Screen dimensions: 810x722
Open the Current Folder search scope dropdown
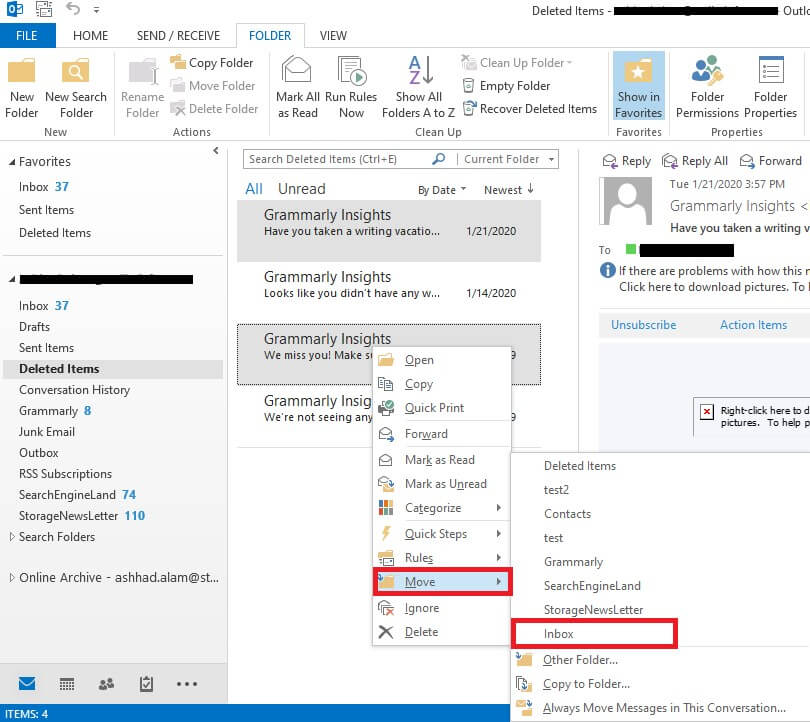coord(507,159)
